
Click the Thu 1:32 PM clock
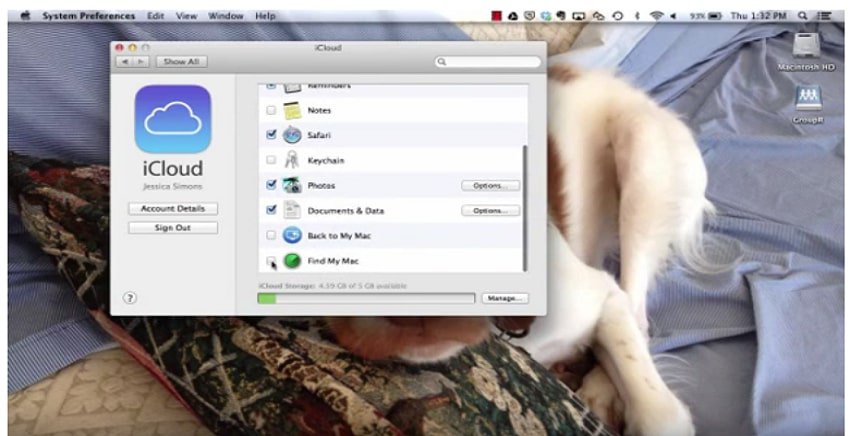[x=758, y=16]
